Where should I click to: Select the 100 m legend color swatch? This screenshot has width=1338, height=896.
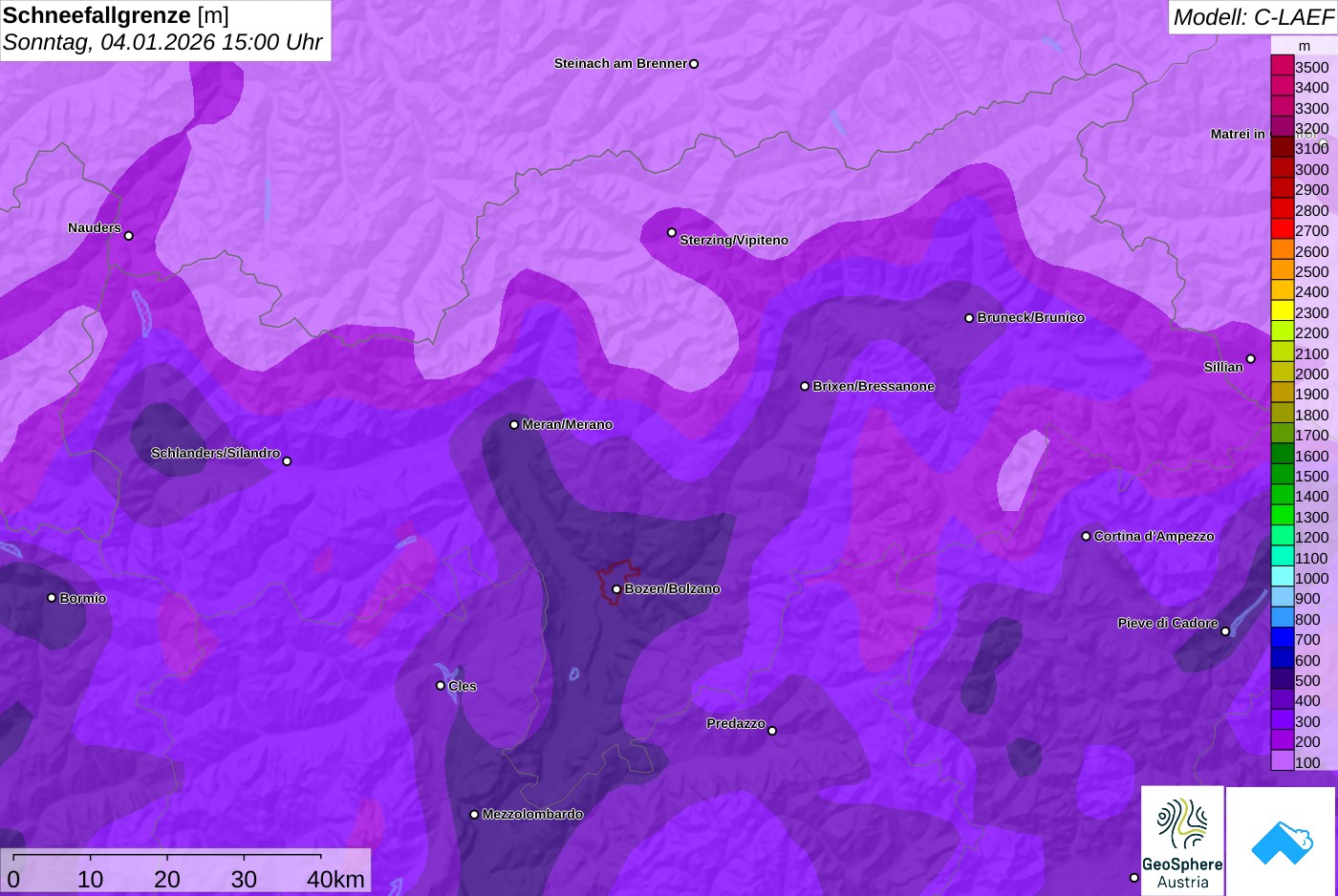1282,761
